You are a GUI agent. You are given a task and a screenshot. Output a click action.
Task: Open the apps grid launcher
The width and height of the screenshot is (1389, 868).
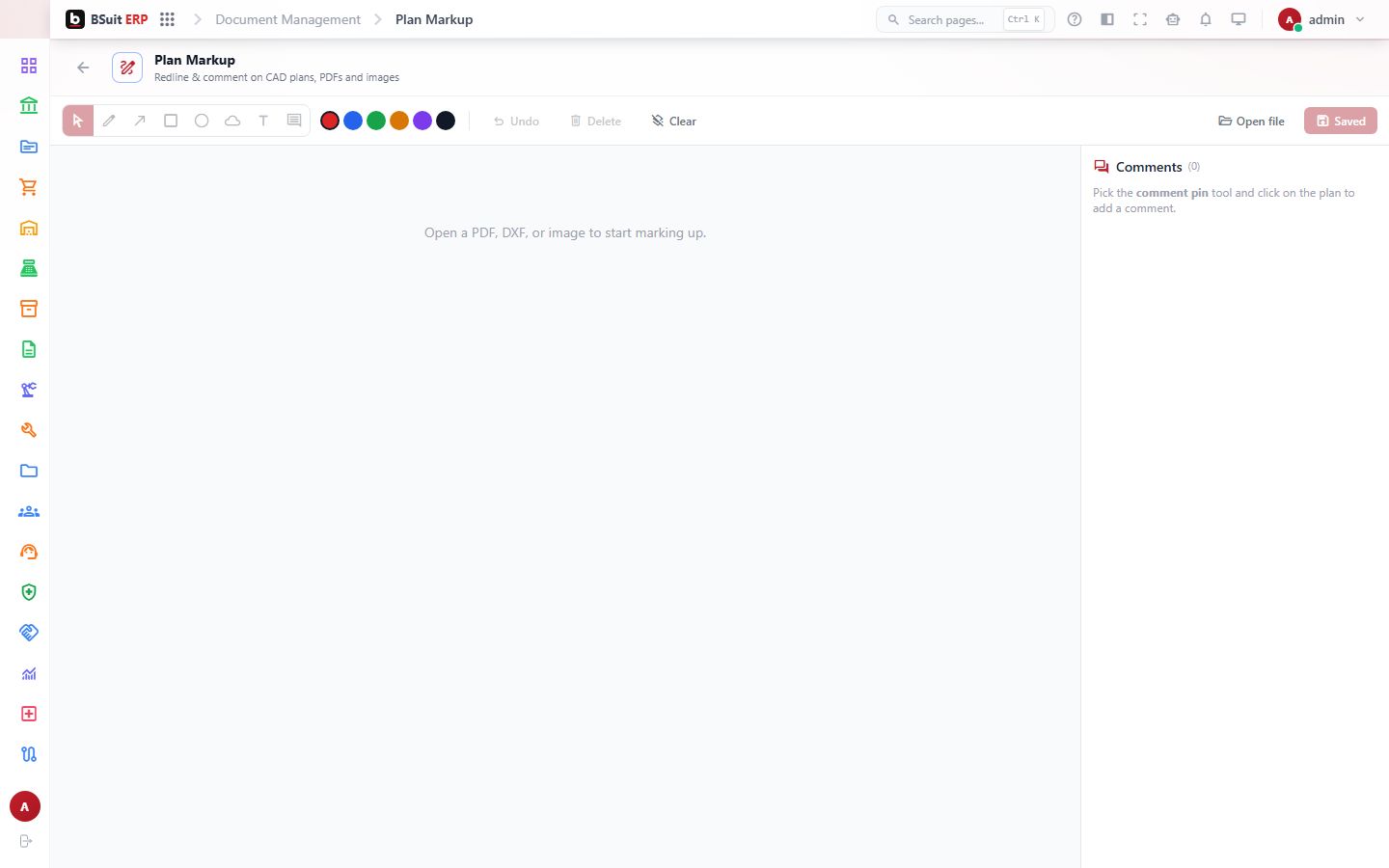[x=167, y=19]
